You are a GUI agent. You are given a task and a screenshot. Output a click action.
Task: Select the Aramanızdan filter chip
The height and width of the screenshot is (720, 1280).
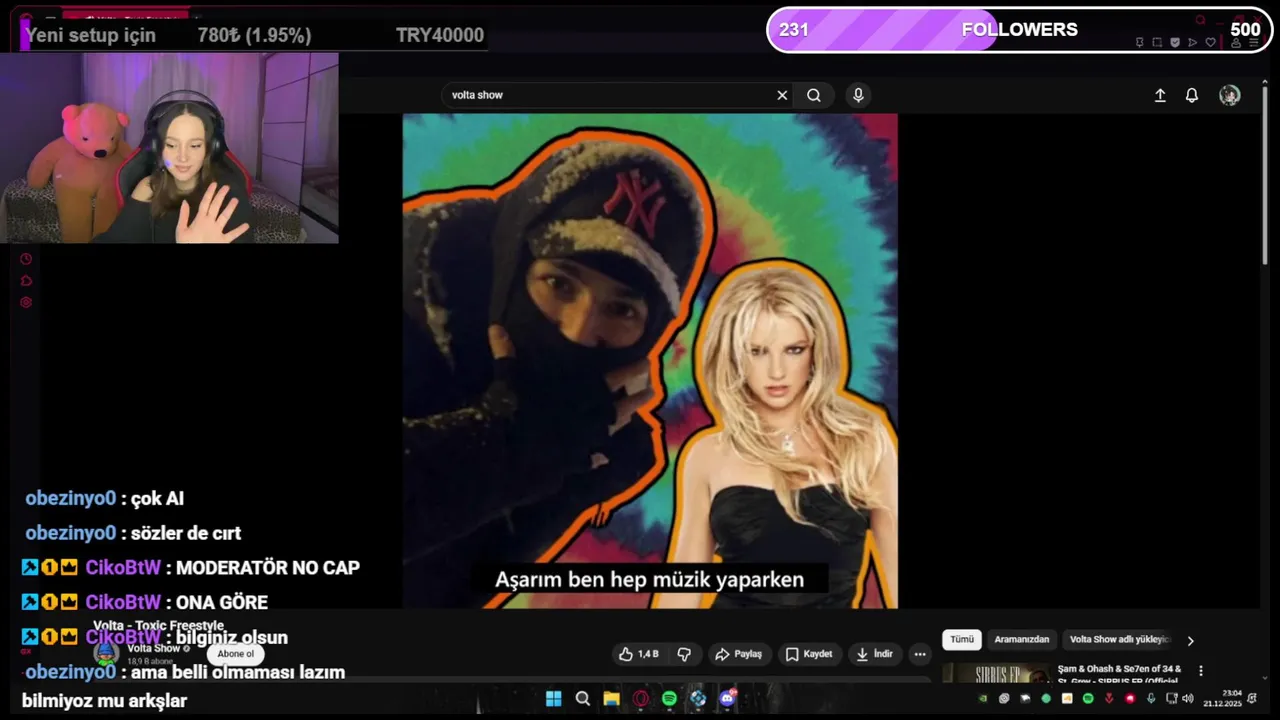coord(1022,639)
